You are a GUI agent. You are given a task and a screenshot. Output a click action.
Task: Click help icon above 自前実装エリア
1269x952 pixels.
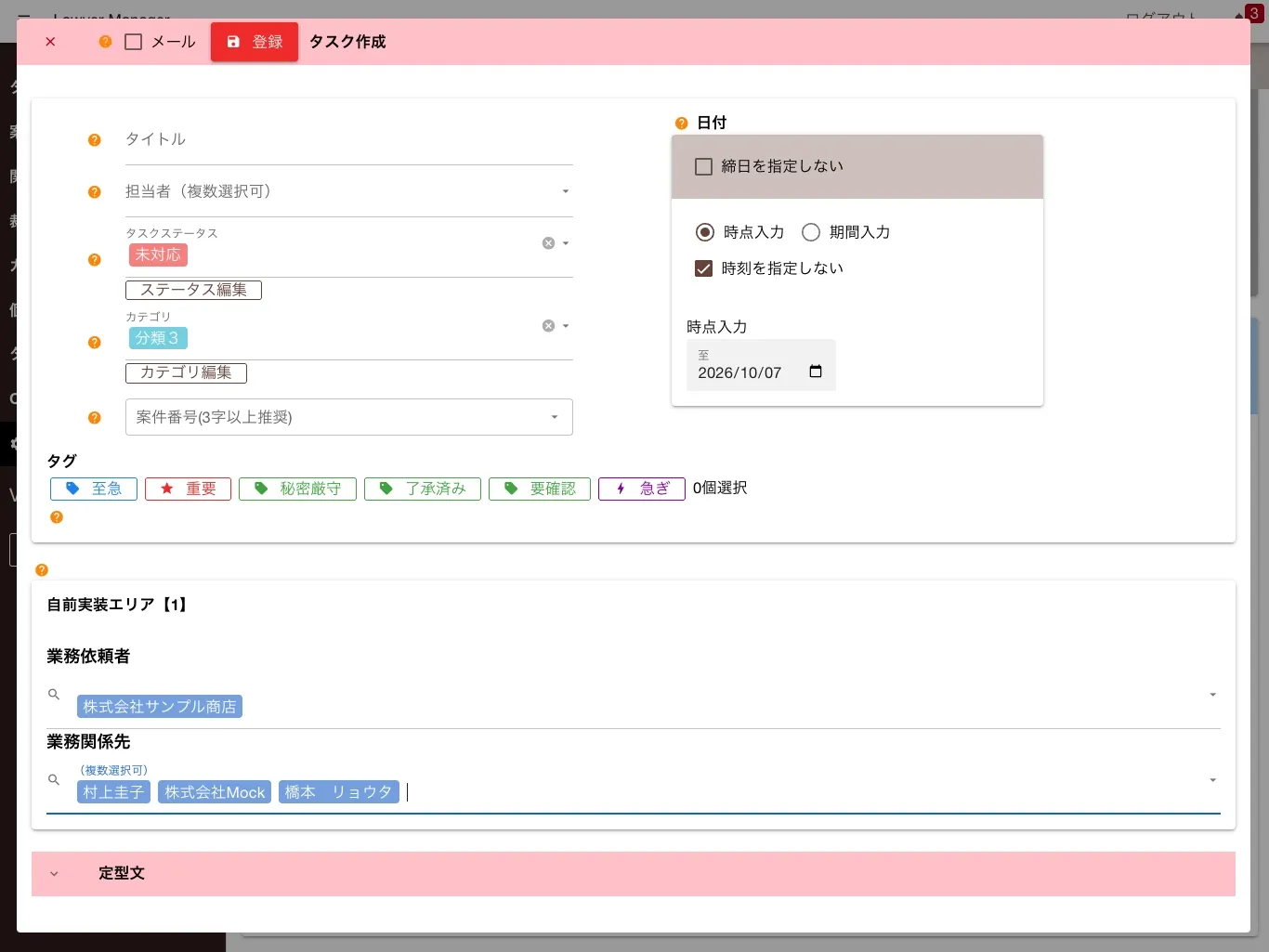(42, 570)
